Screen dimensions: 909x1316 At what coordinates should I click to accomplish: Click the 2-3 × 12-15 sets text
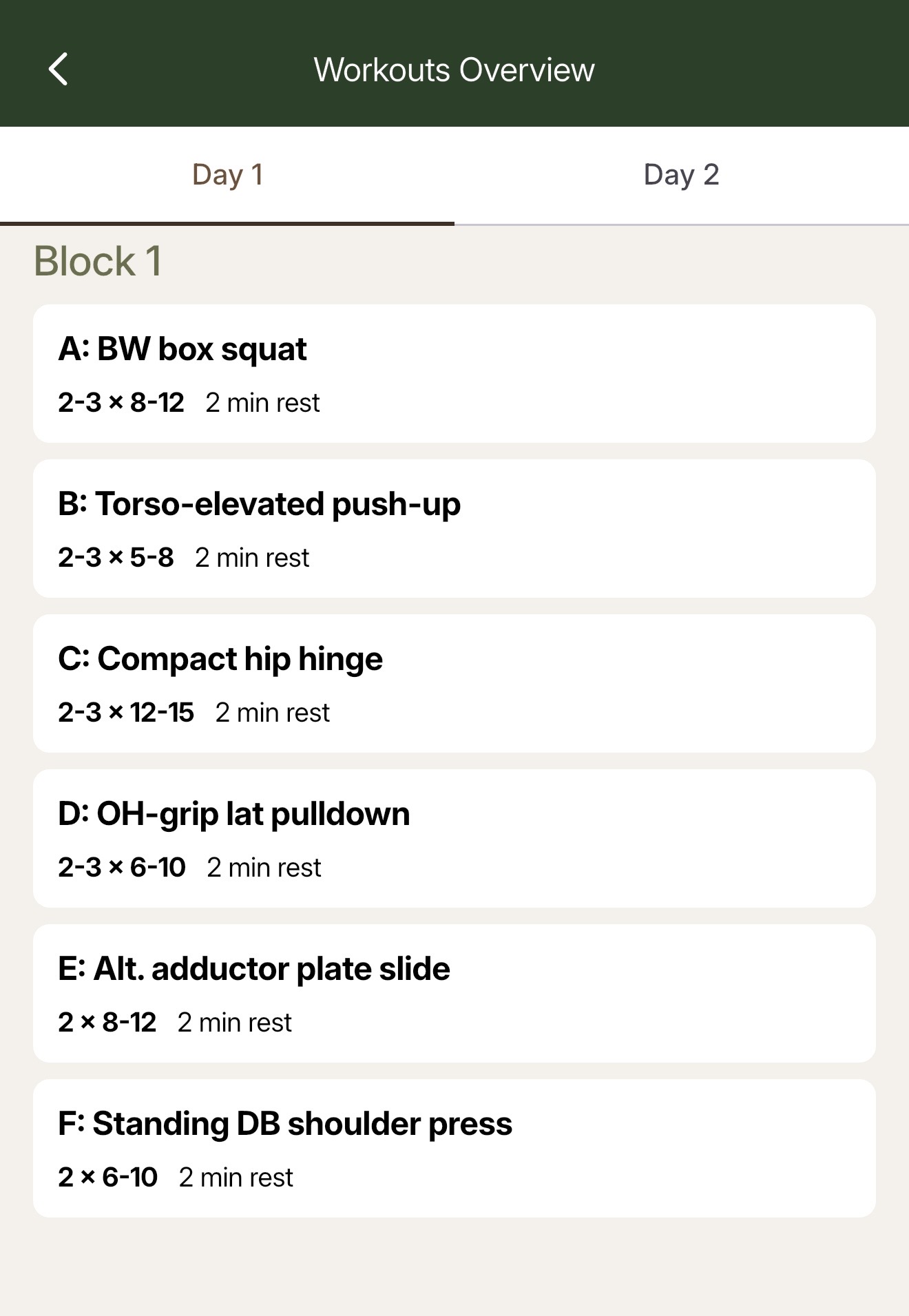pos(126,712)
